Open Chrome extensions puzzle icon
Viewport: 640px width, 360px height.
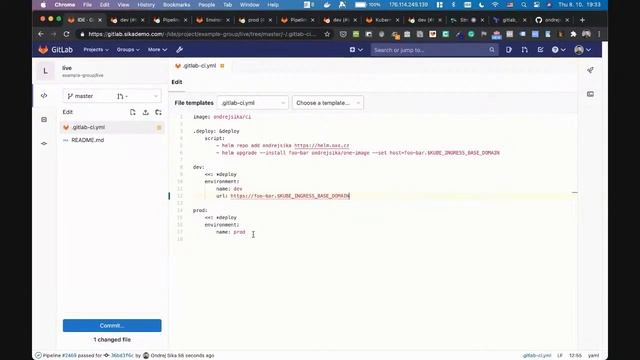(573, 34)
